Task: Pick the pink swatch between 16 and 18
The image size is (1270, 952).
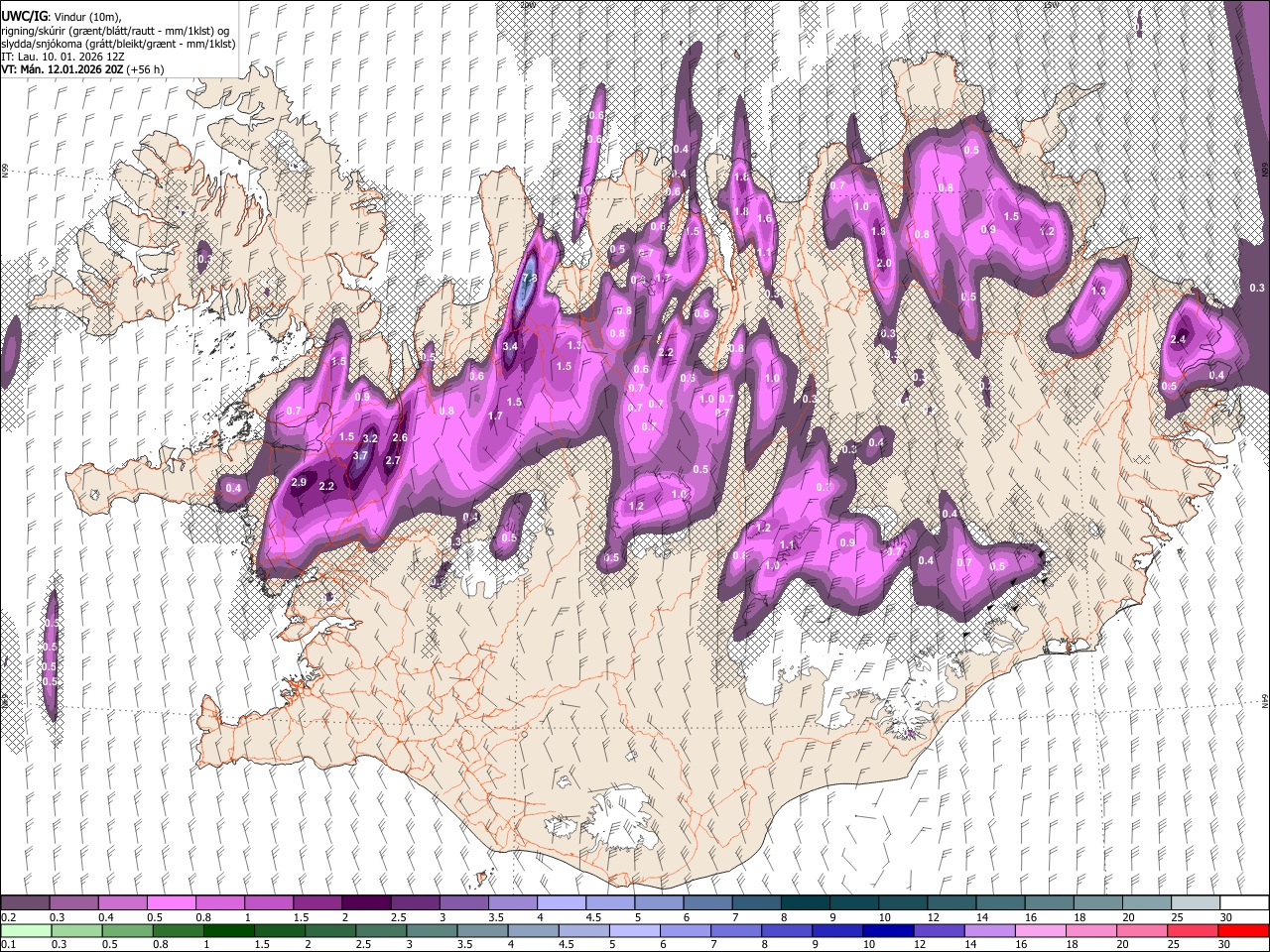Action: 1041,930
